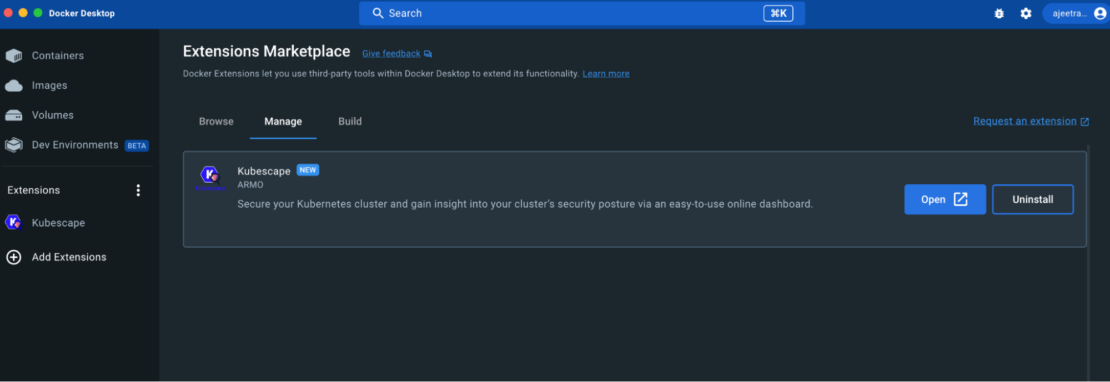
Task: Open the Volumes drive icon
Action: pos(13,115)
